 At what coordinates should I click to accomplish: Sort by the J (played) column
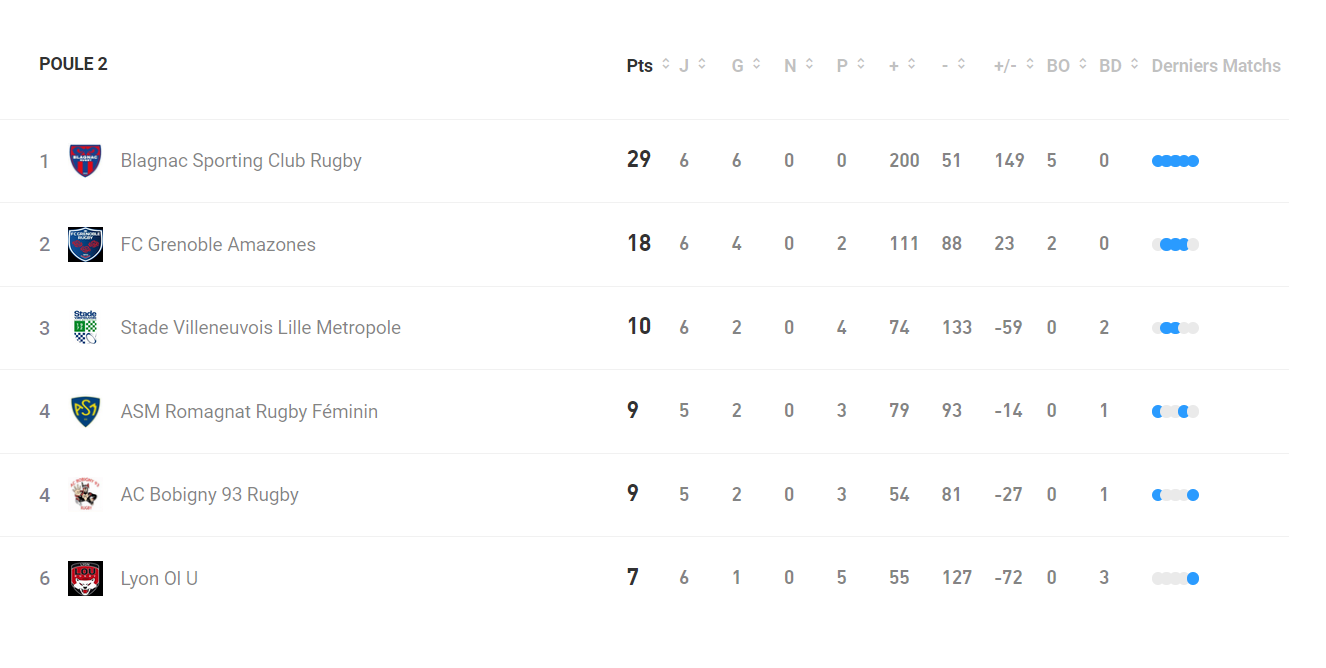point(692,66)
